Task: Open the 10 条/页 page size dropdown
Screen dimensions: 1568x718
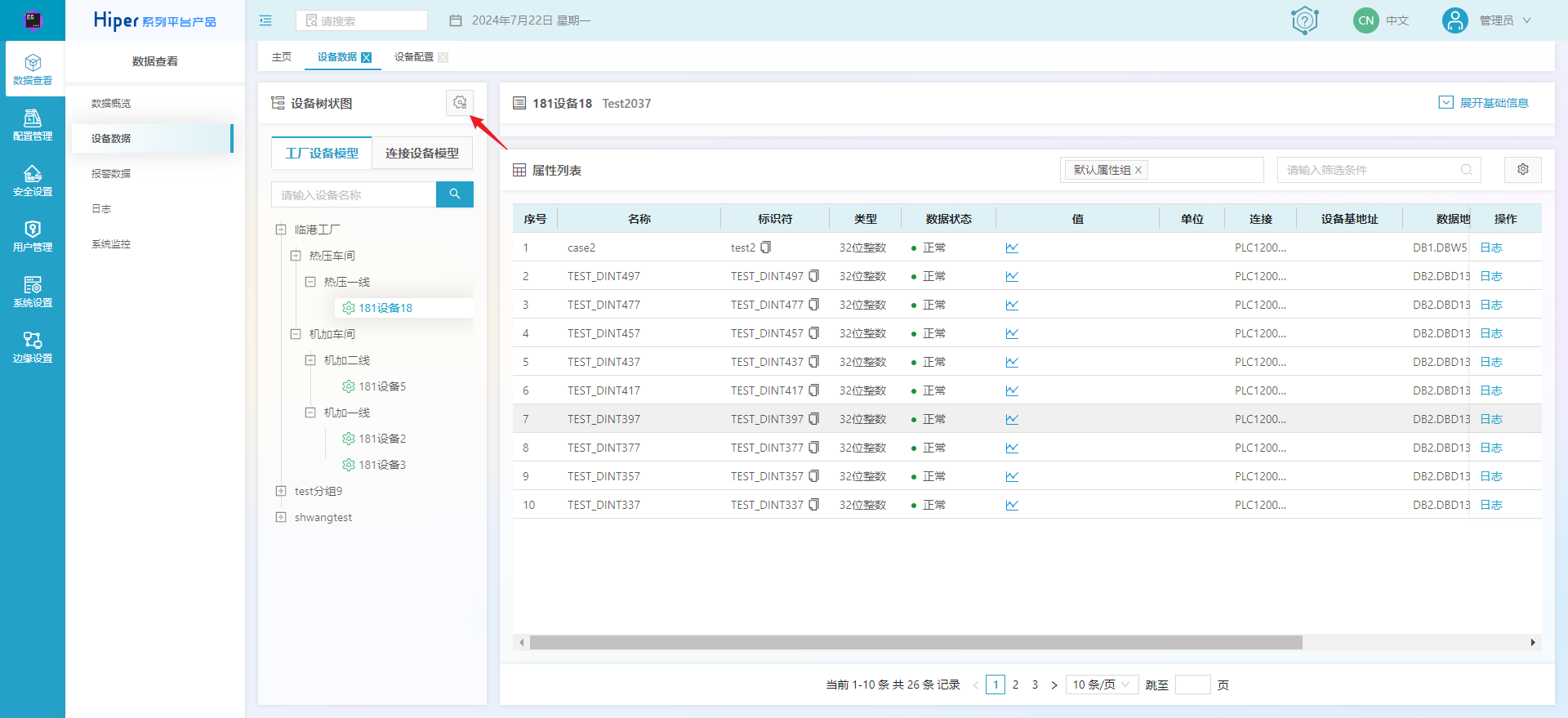Action: pyautogui.click(x=1102, y=685)
